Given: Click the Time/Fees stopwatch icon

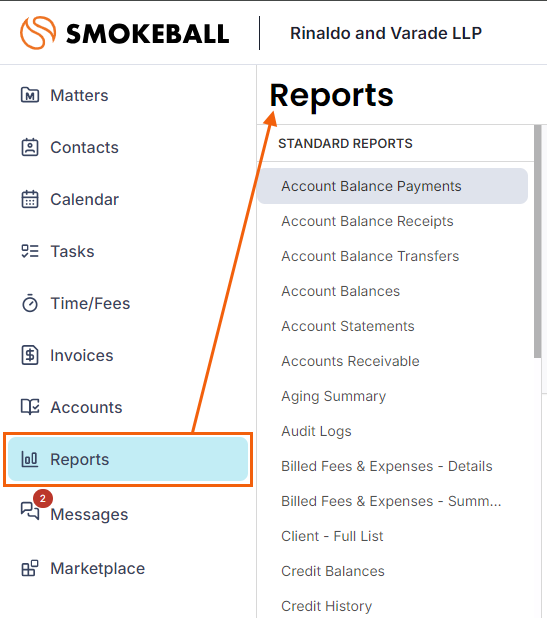Looking at the screenshot, I should pos(30,303).
